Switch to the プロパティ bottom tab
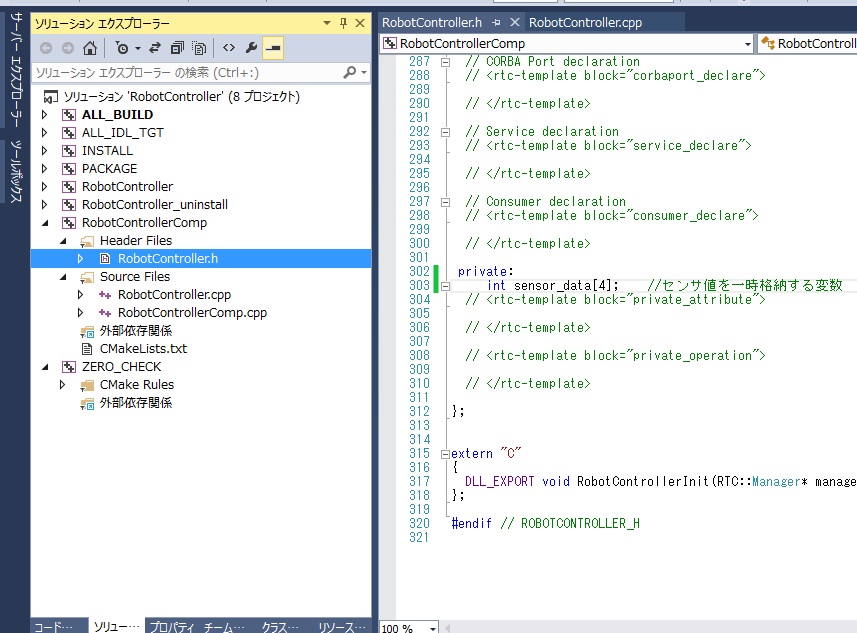The image size is (857, 633). [173, 626]
